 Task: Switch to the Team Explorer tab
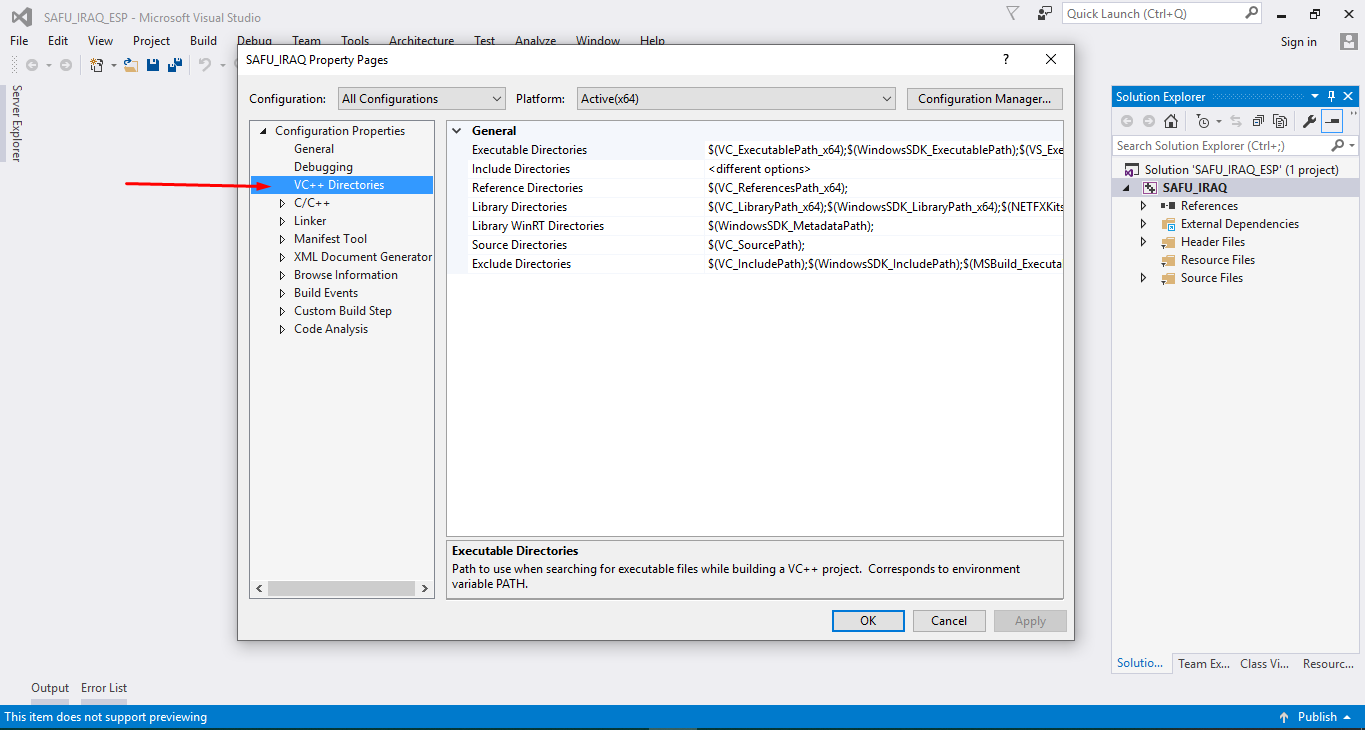pos(1203,664)
